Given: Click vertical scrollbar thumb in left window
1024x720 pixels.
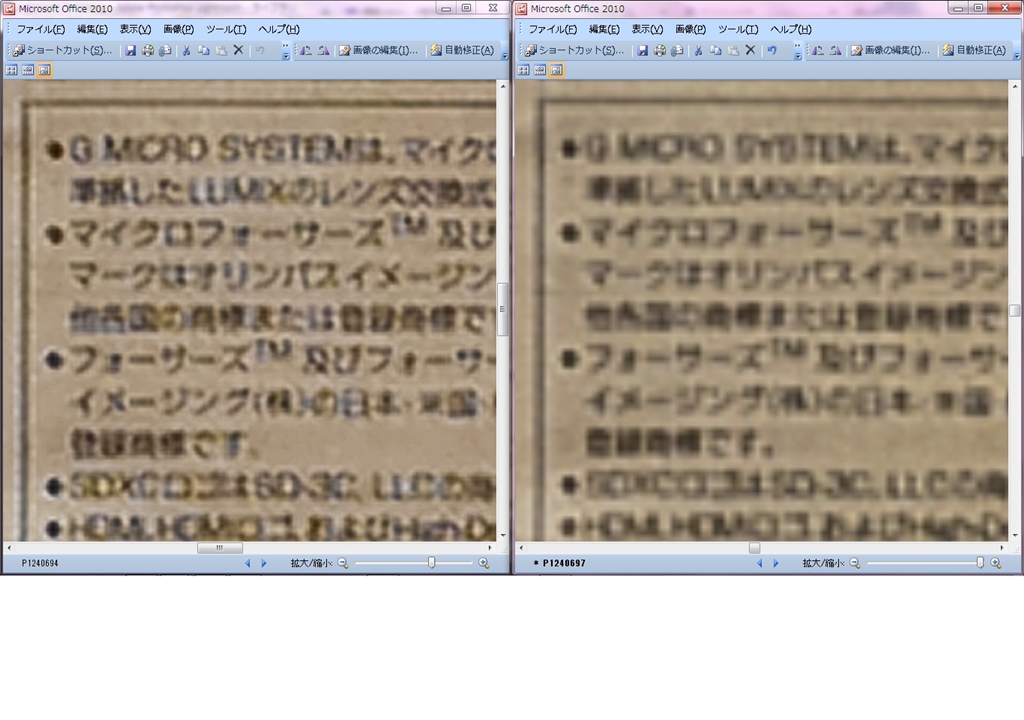Looking at the screenshot, I should point(502,309).
